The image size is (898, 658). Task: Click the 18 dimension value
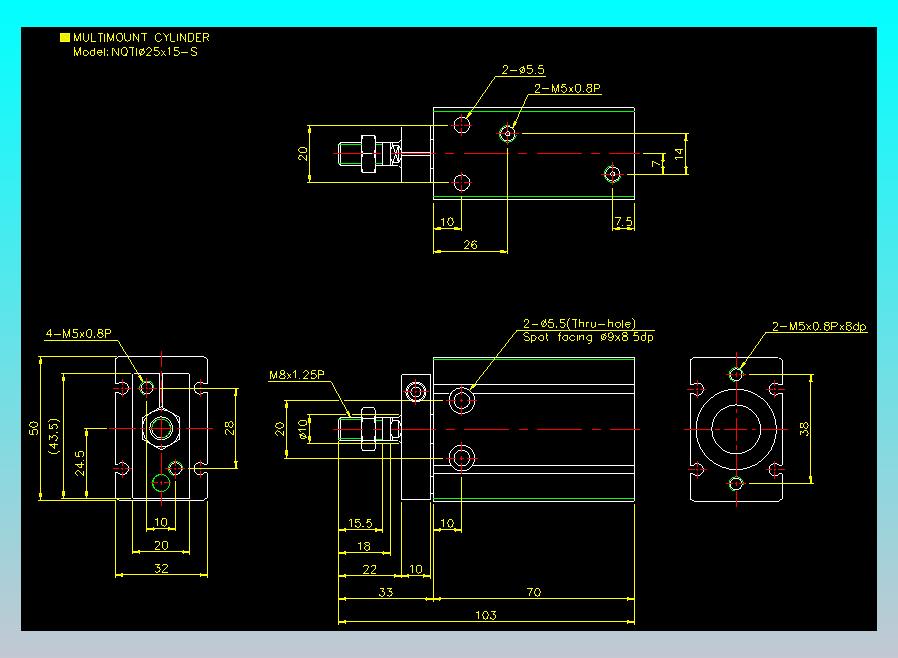point(364,546)
